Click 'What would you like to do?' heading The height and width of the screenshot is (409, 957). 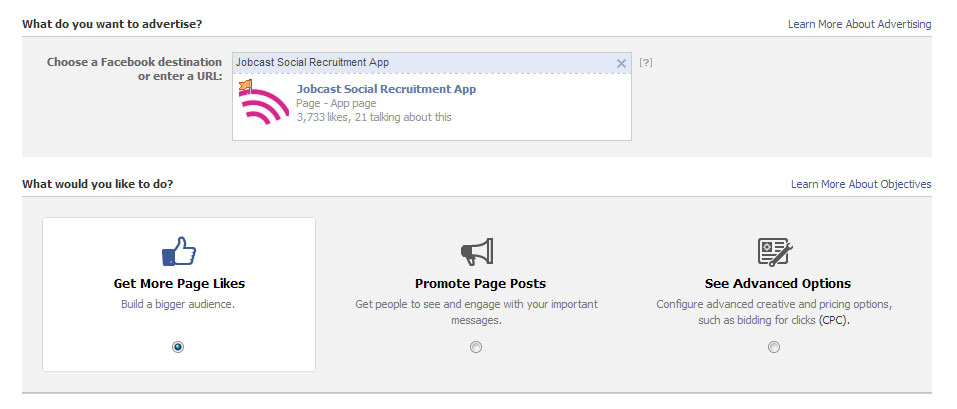tap(98, 184)
